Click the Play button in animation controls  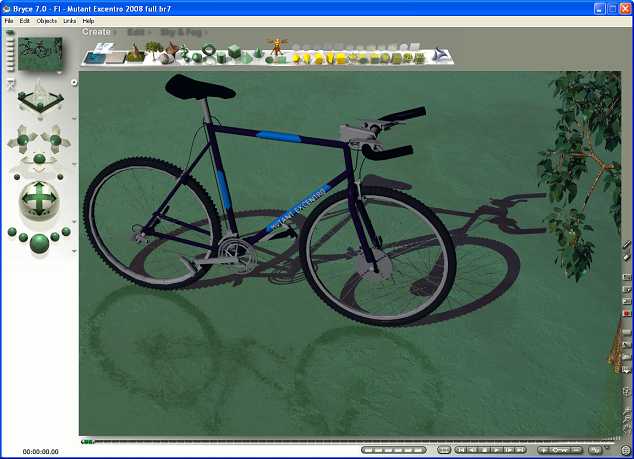(496, 450)
